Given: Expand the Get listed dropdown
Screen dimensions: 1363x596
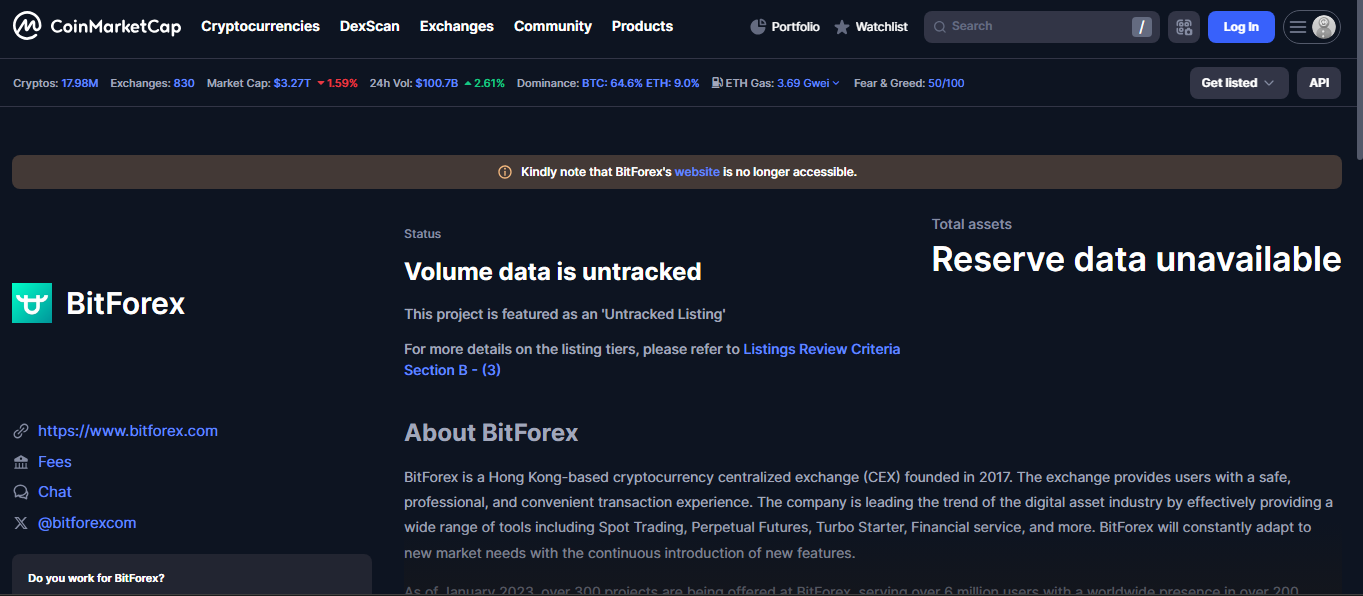Looking at the screenshot, I should (1239, 83).
